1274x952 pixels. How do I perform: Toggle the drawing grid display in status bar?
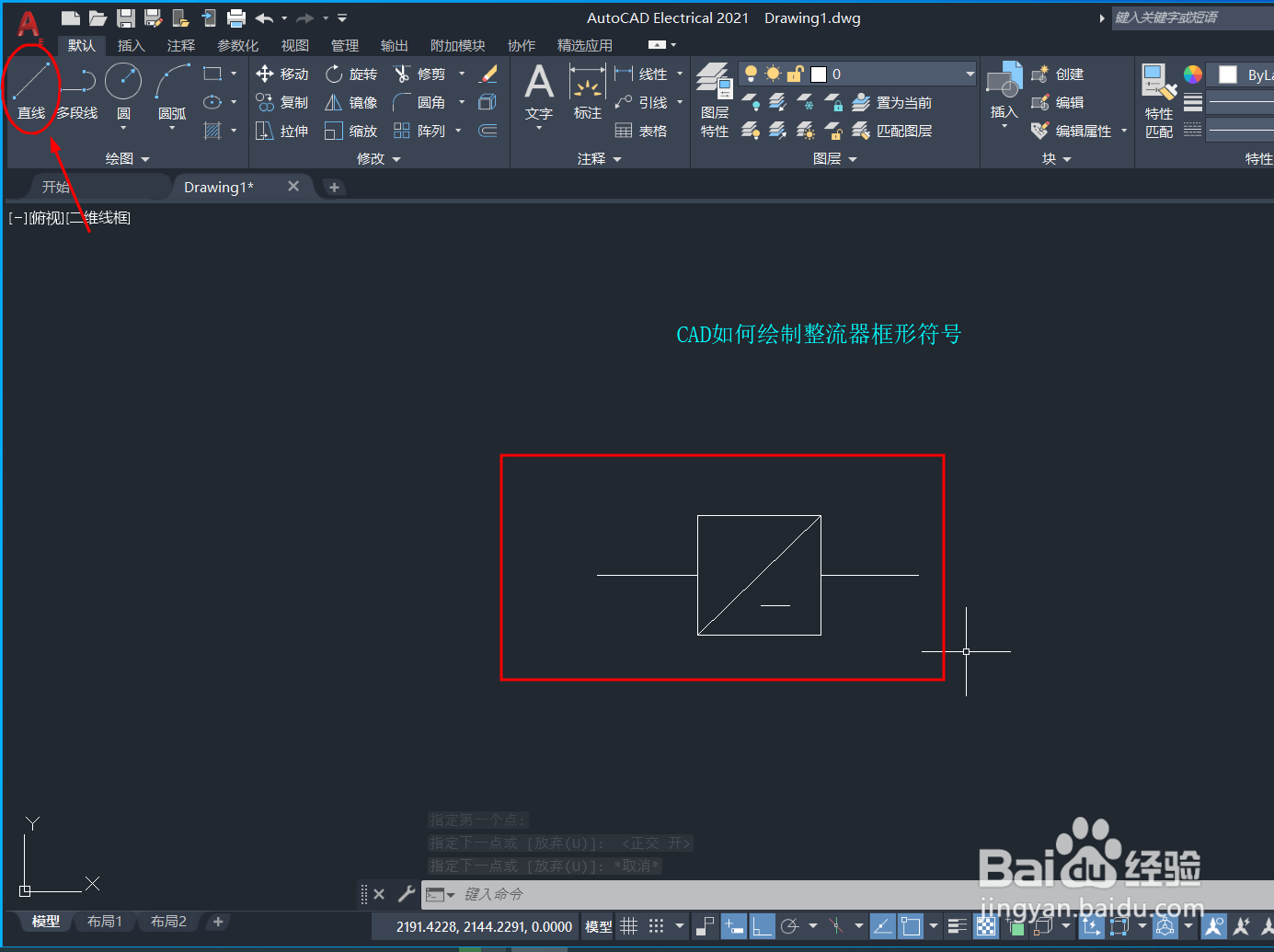point(629,926)
